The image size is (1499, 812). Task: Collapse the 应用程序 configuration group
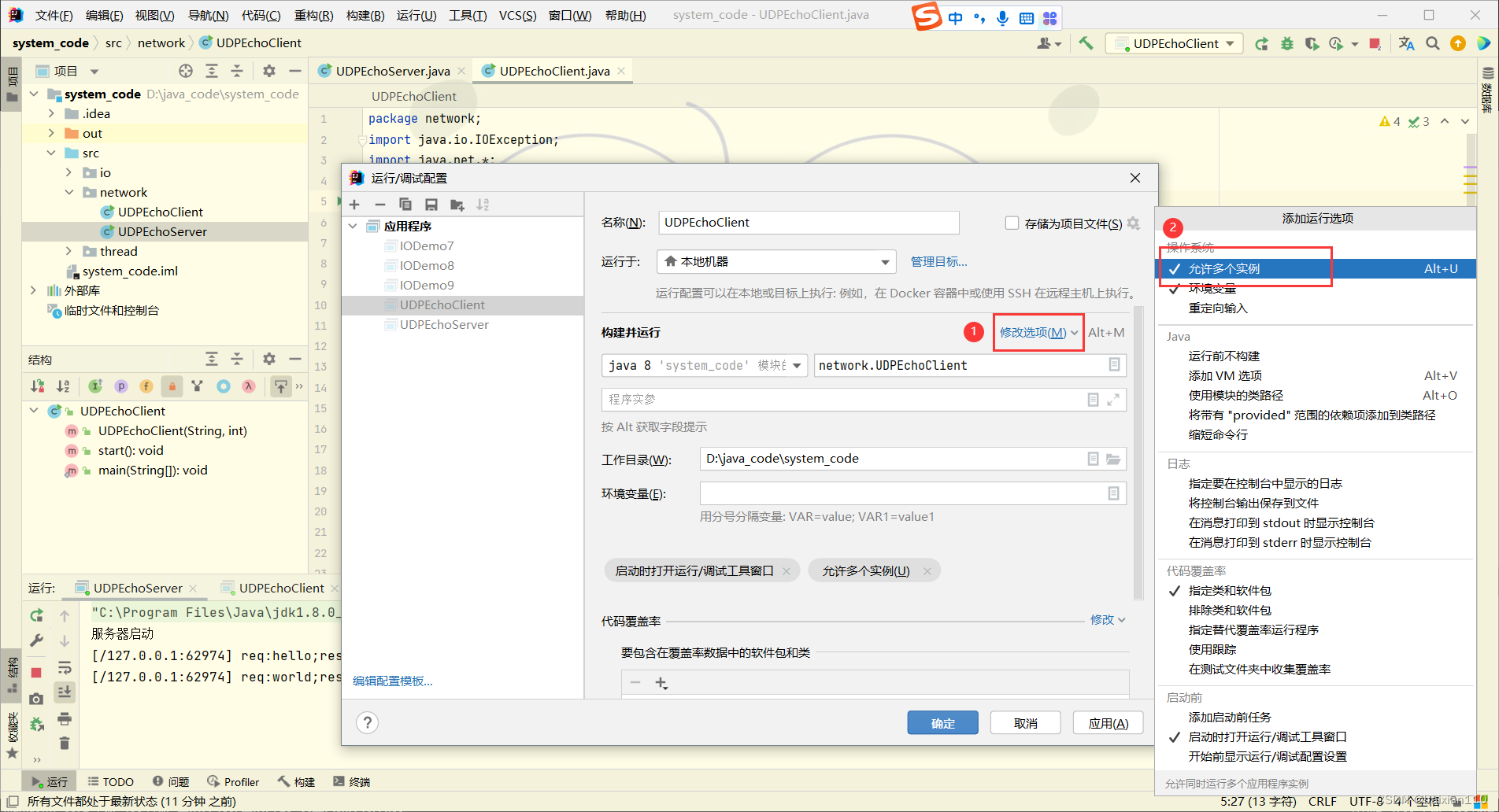[353, 226]
